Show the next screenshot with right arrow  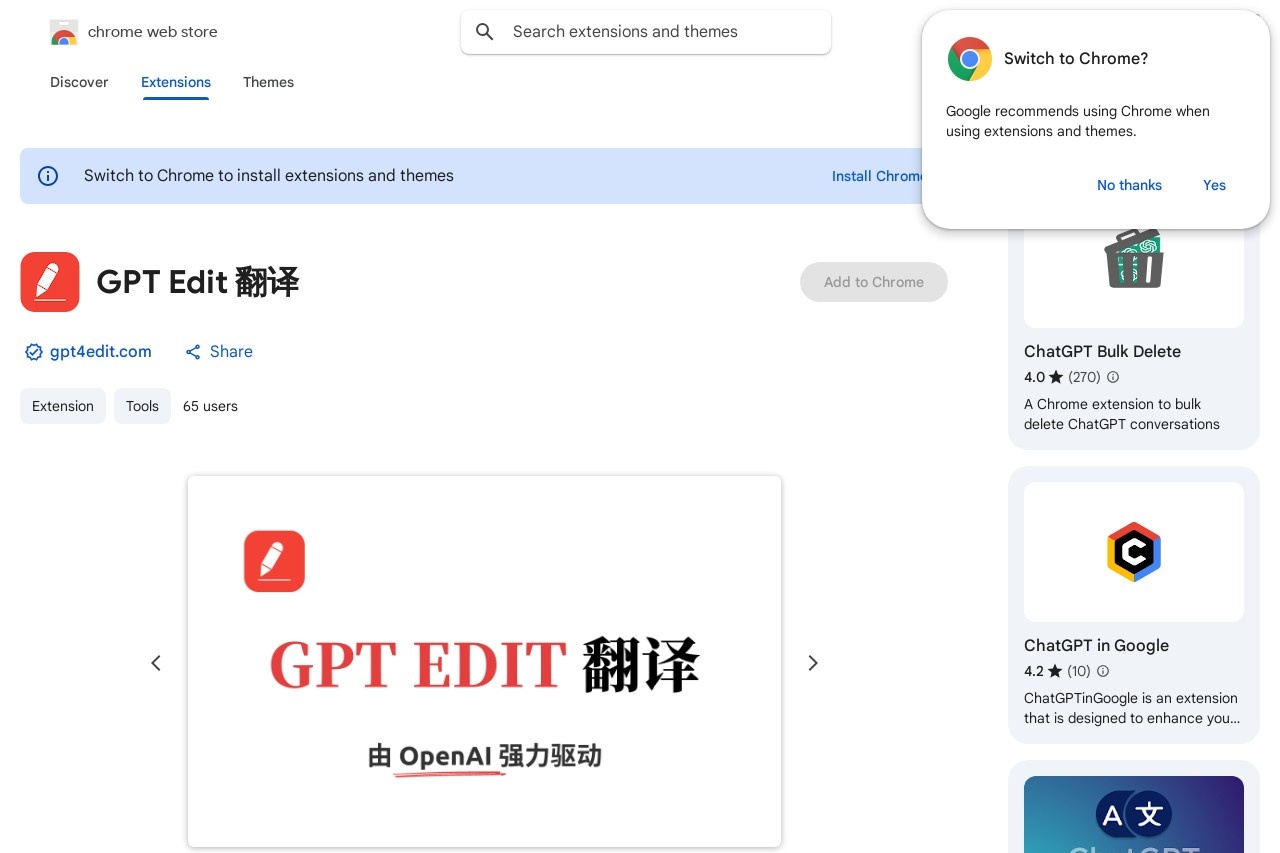click(x=813, y=663)
